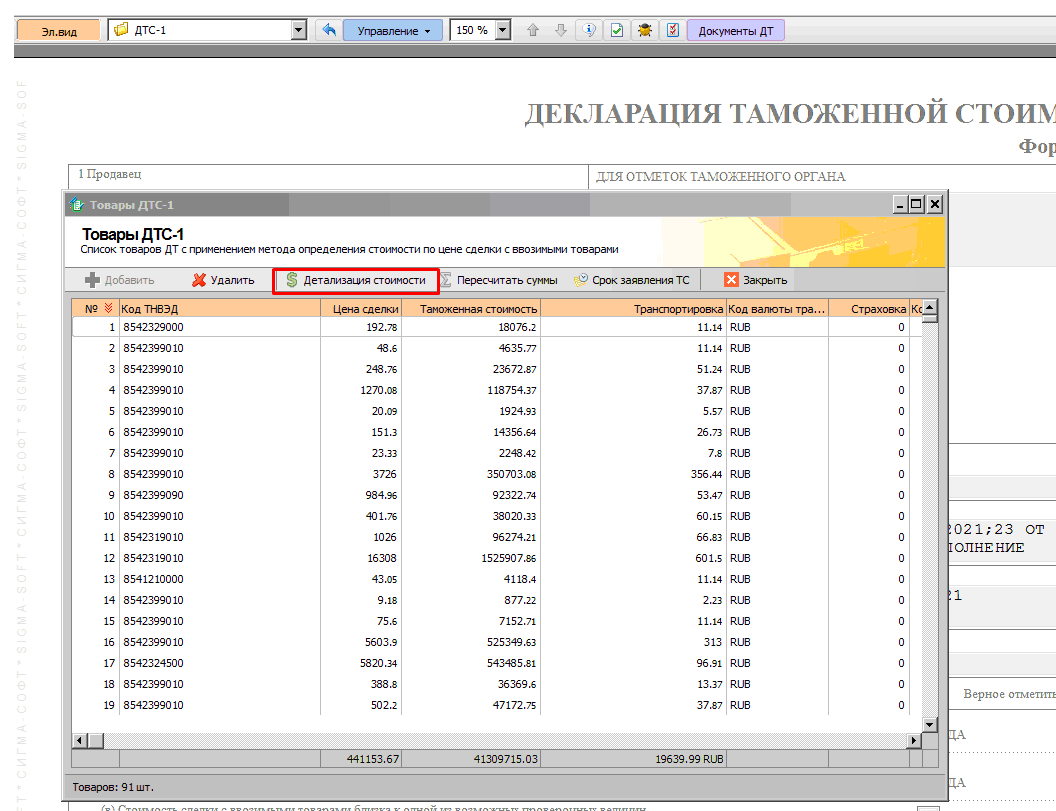Click the blue back arrow icon

tap(329, 30)
